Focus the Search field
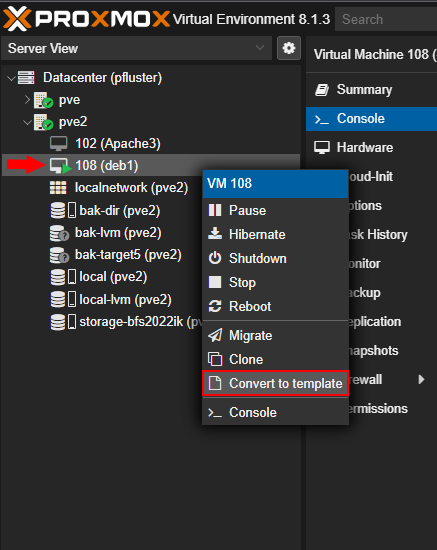The image size is (437, 550). 386,19
